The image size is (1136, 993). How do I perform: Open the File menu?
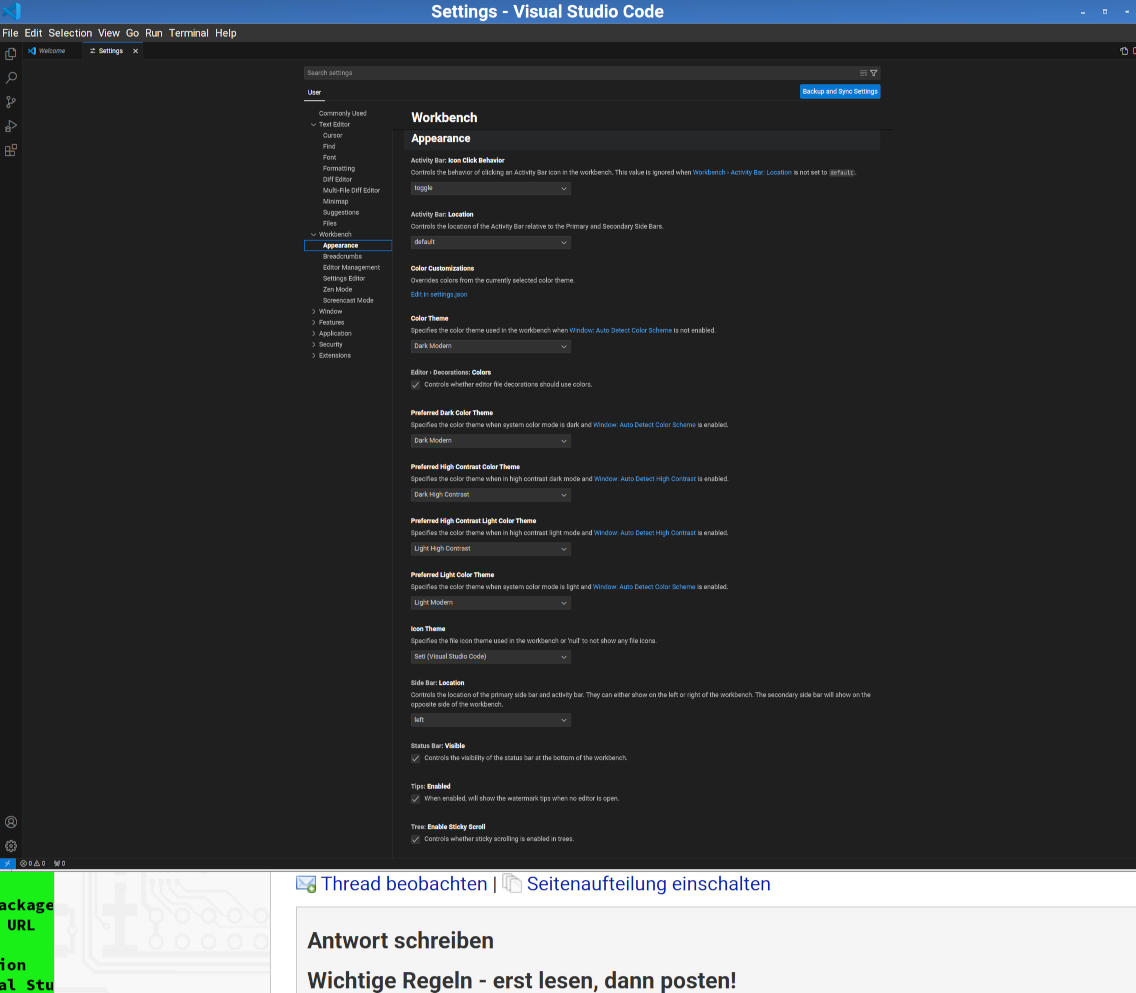point(10,33)
